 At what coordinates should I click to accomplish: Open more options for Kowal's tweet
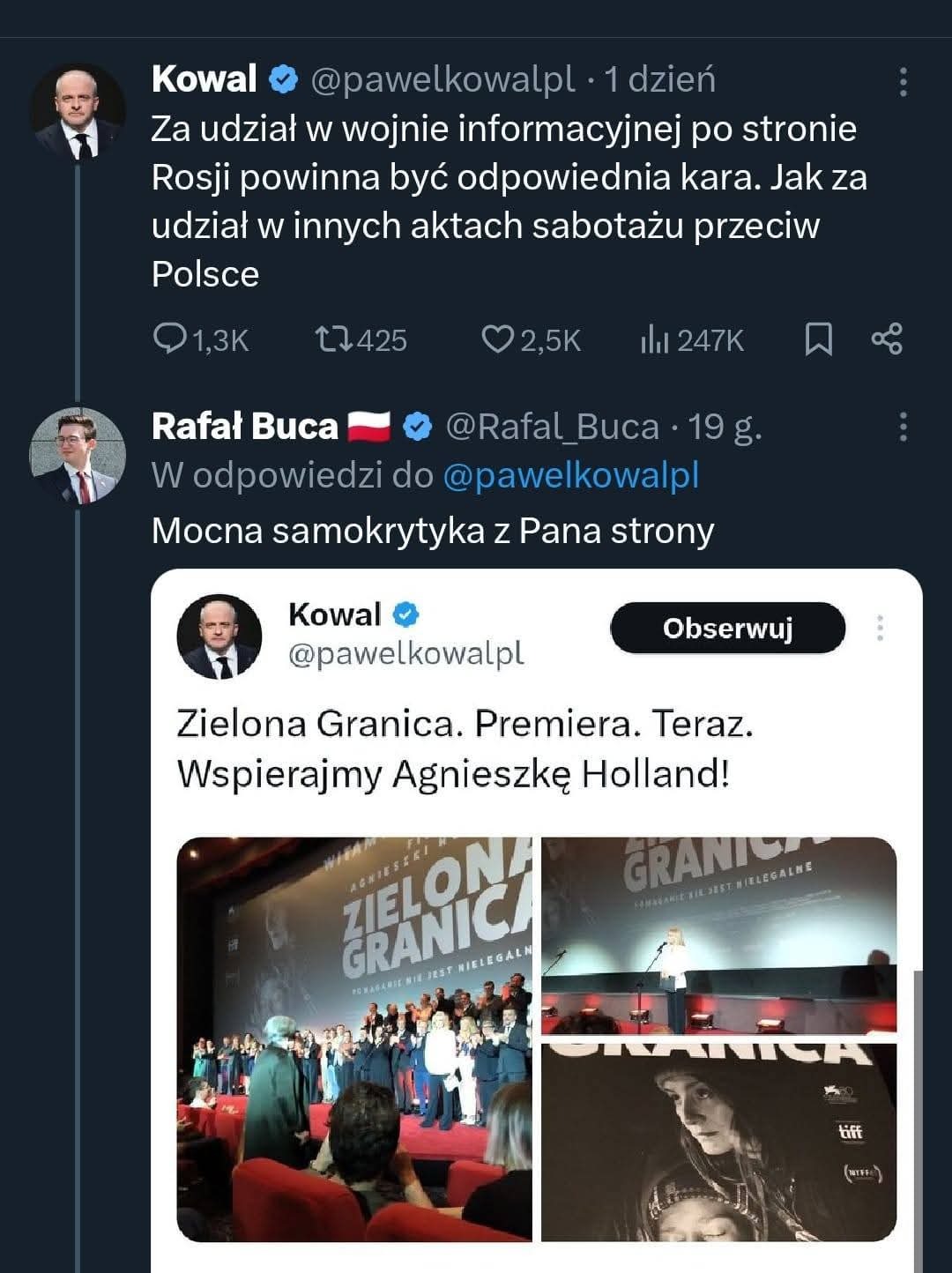[903, 82]
